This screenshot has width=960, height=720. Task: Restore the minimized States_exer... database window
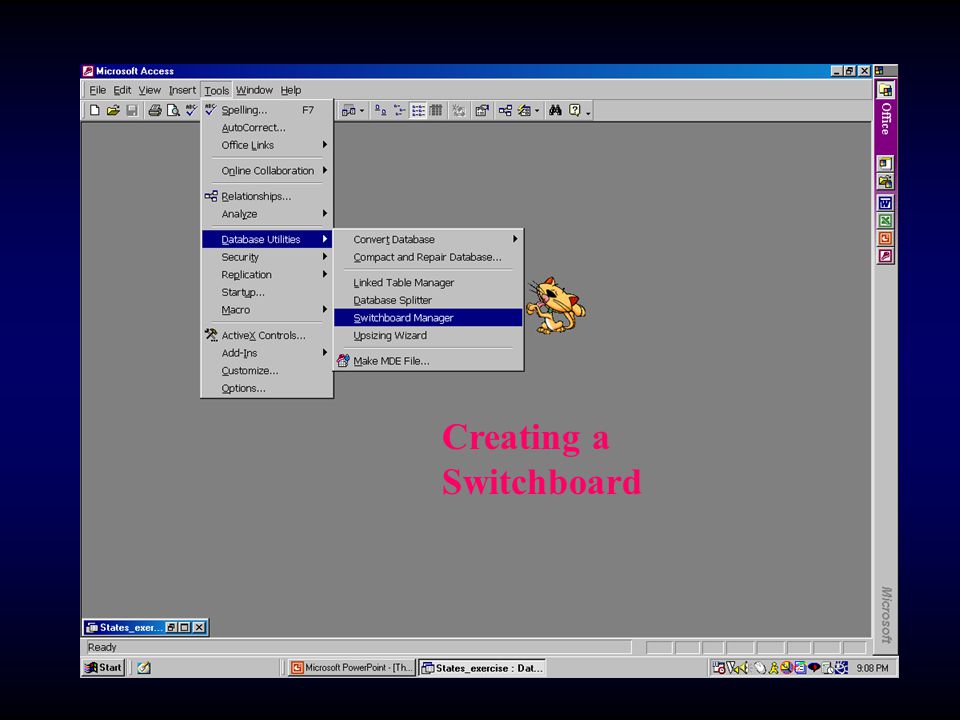[x=171, y=628]
